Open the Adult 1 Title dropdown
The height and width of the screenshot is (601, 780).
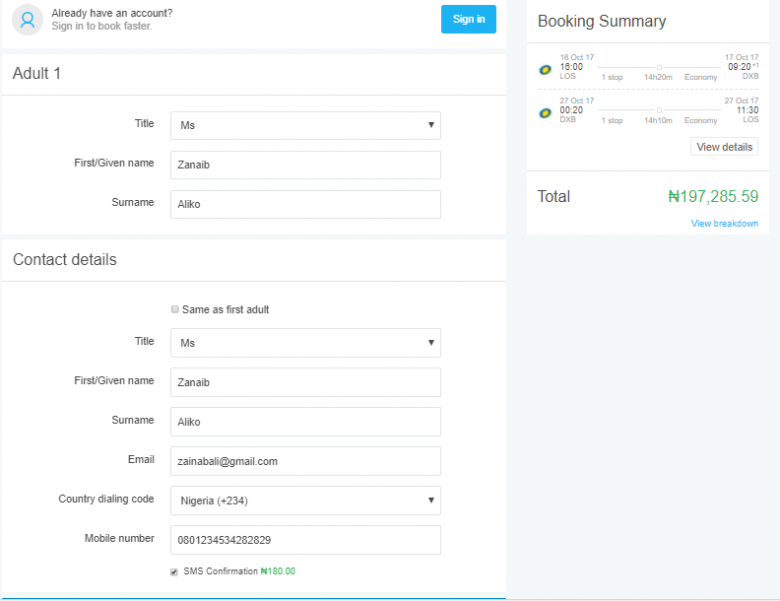pyautogui.click(x=305, y=125)
